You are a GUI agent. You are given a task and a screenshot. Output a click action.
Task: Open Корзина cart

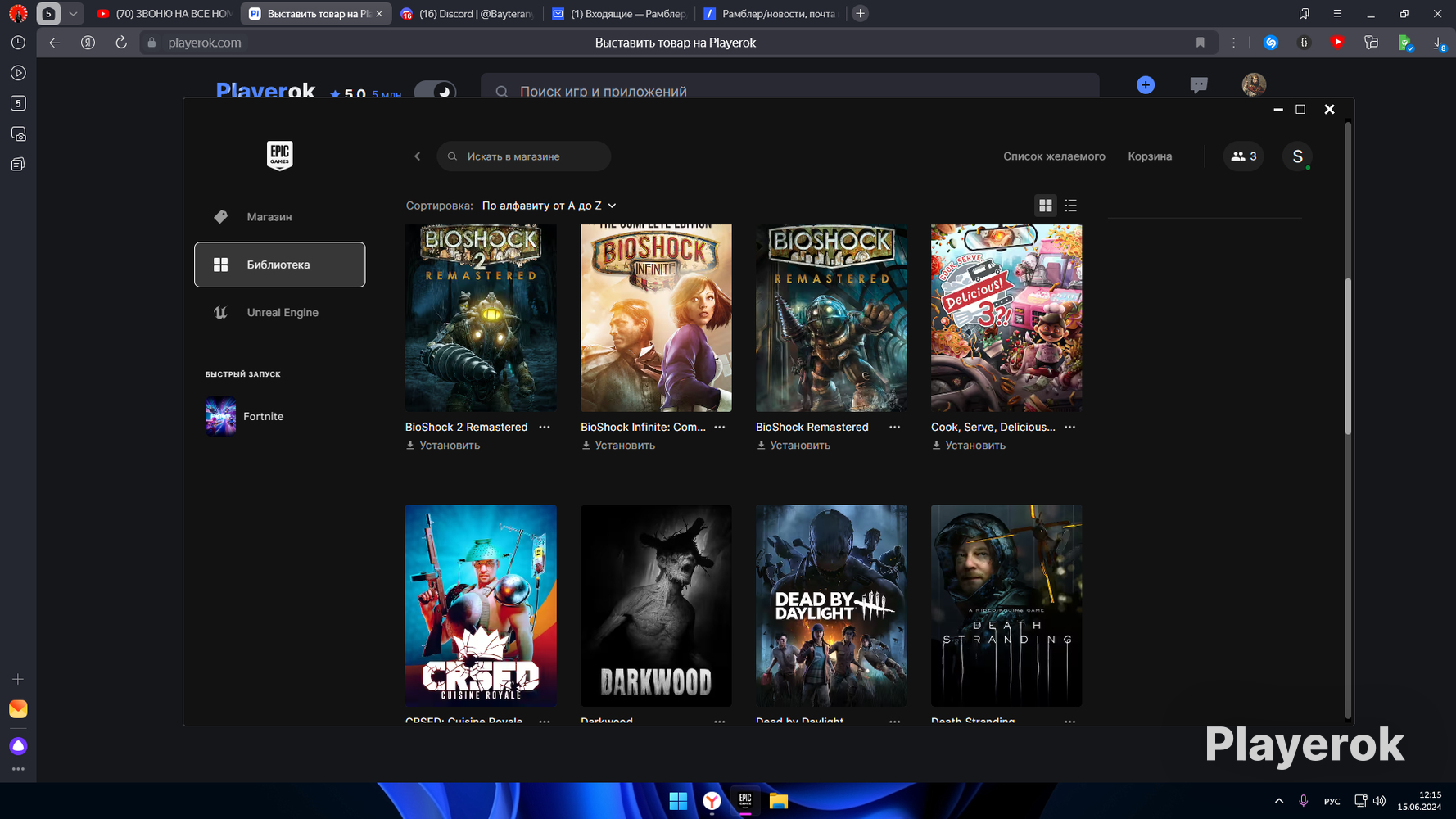(1150, 156)
